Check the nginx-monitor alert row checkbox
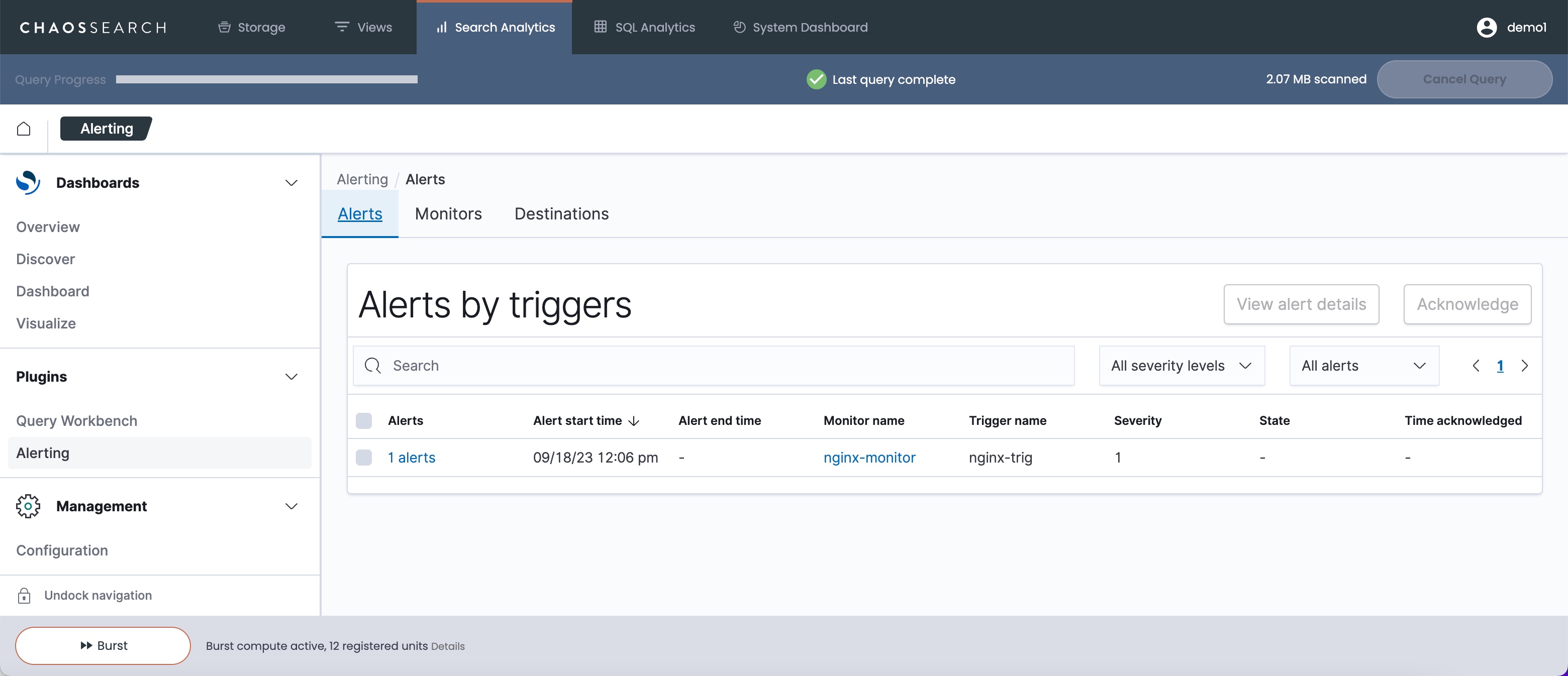 364,458
